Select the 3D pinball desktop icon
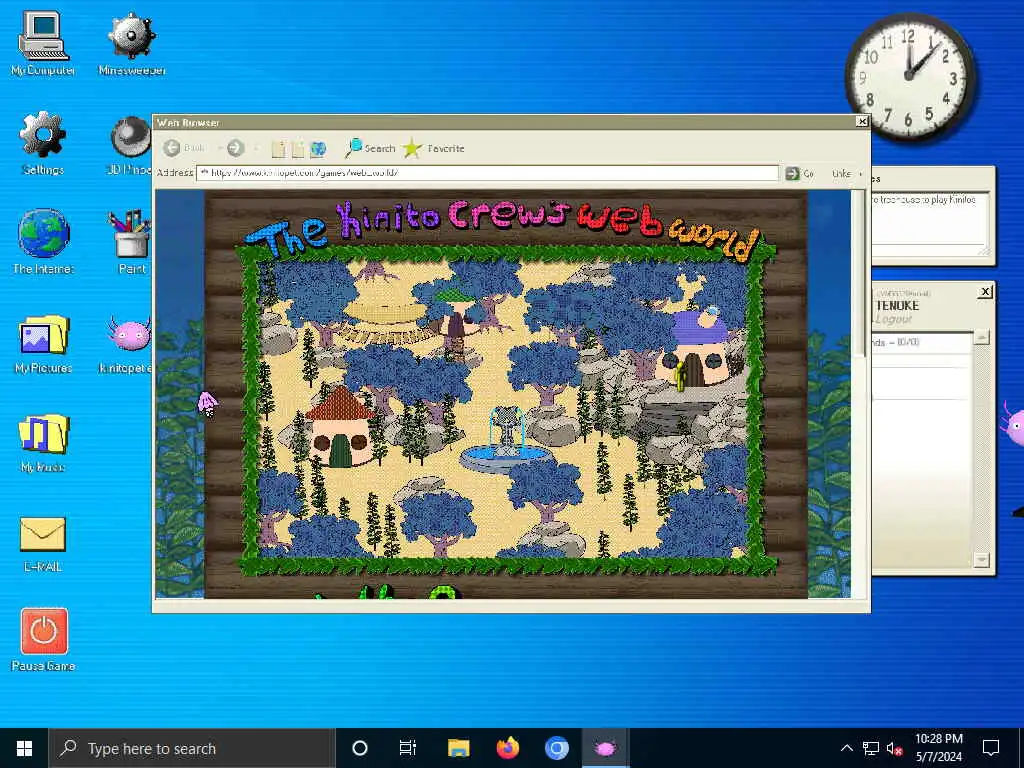This screenshot has height=768, width=1024. pos(131,144)
